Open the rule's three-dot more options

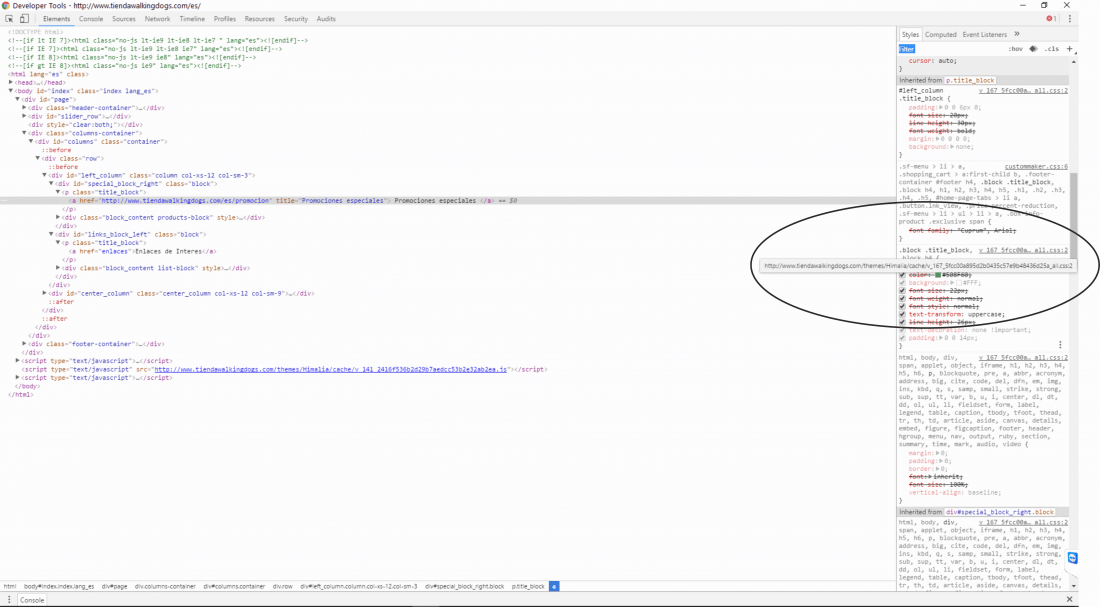click(1060, 345)
